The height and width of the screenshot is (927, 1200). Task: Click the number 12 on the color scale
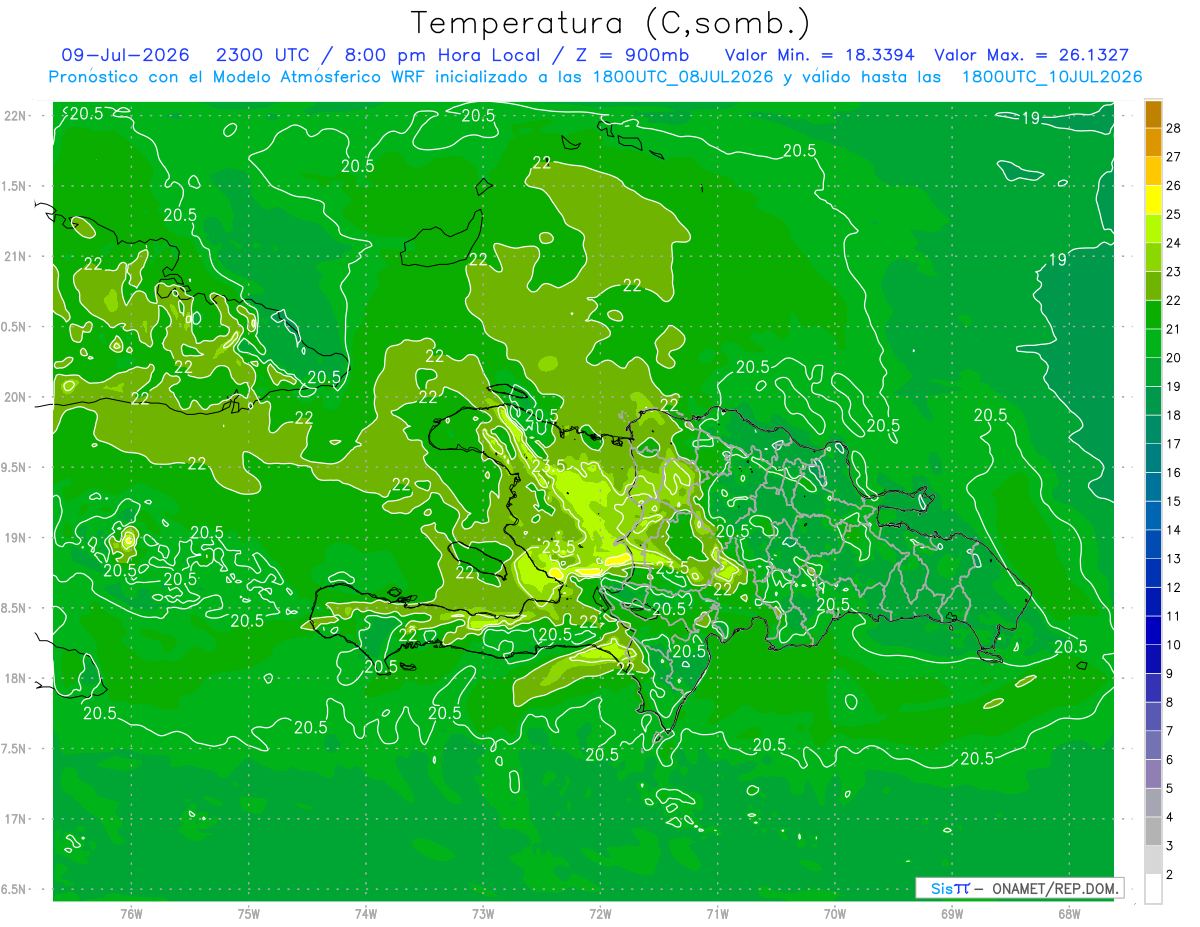pyautogui.click(x=1174, y=588)
